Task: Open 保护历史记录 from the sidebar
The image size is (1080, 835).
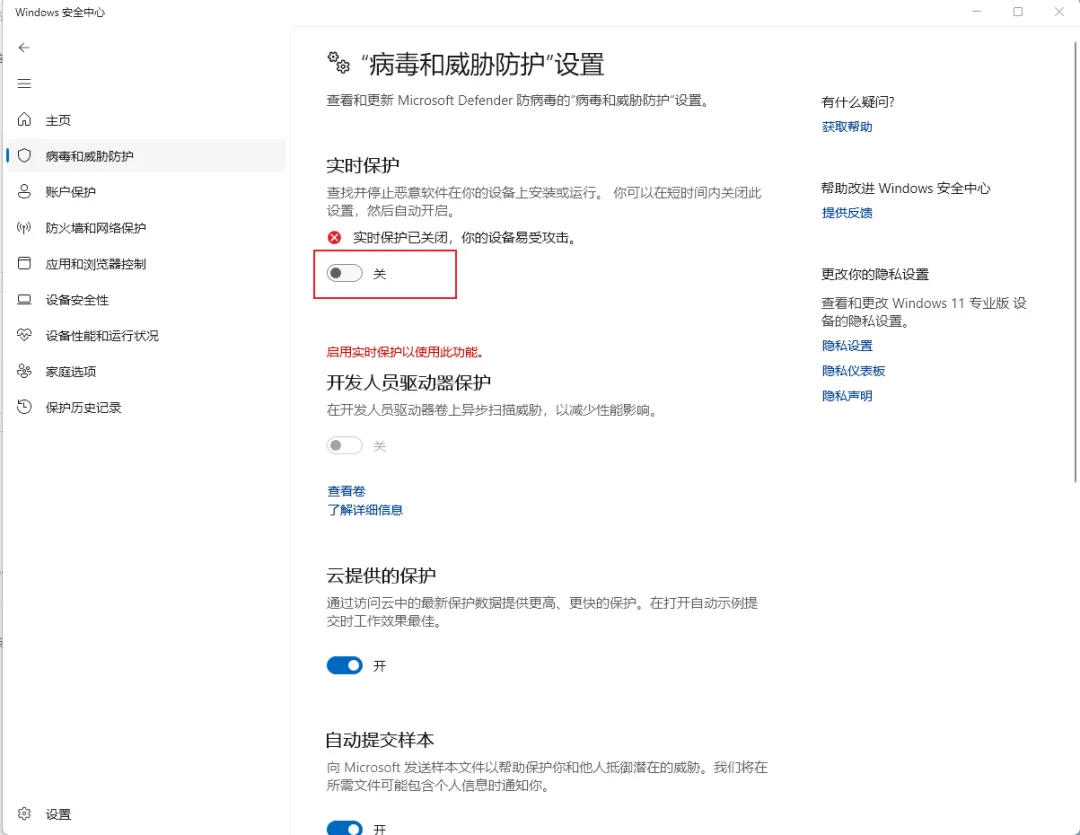Action: (146, 406)
